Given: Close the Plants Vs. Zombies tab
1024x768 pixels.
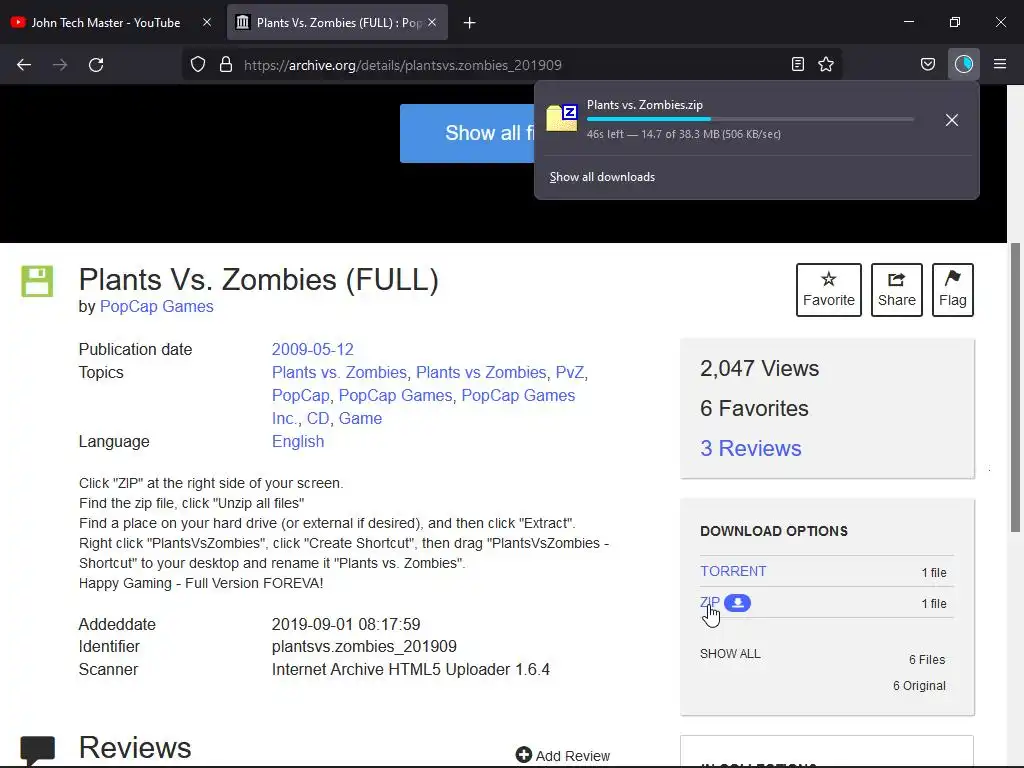Looking at the screenshot, I should [x=432, y=22].
